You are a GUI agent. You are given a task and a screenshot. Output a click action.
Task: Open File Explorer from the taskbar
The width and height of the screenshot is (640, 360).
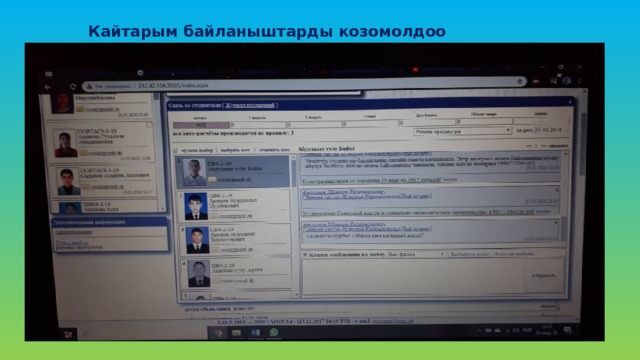click(x=236, y=333)
